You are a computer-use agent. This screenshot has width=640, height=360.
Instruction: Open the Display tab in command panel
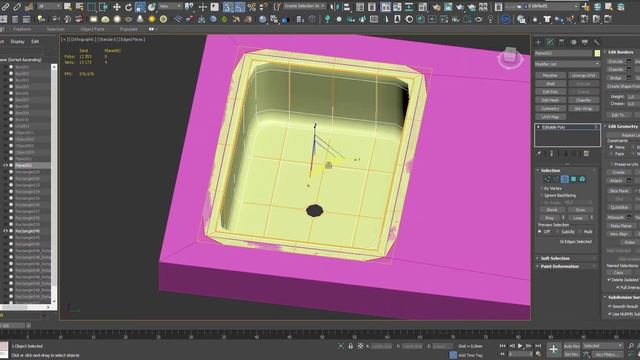(585, 42)
